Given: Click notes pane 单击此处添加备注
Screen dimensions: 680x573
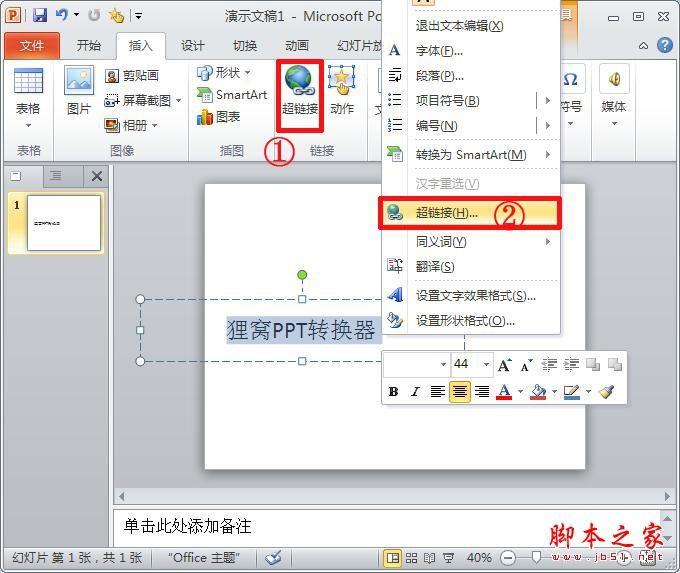Looking at the screenshot, I should 187,527.
